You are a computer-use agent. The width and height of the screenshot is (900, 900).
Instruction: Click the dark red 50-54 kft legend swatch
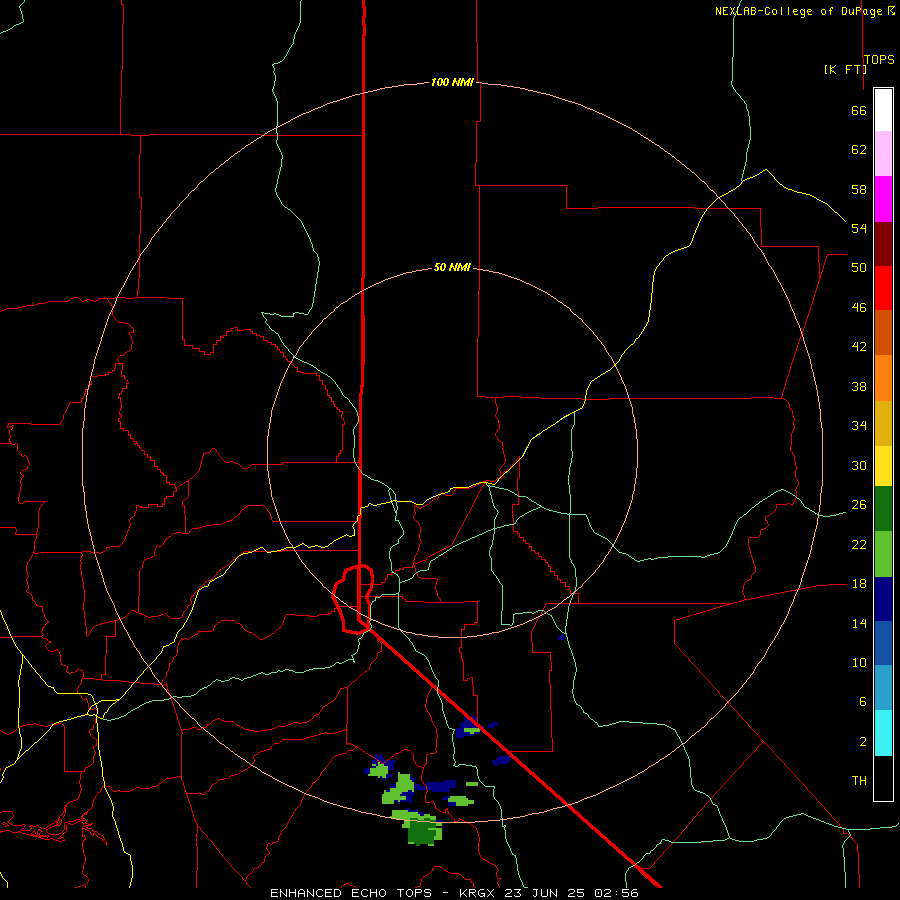click(883, 244)
